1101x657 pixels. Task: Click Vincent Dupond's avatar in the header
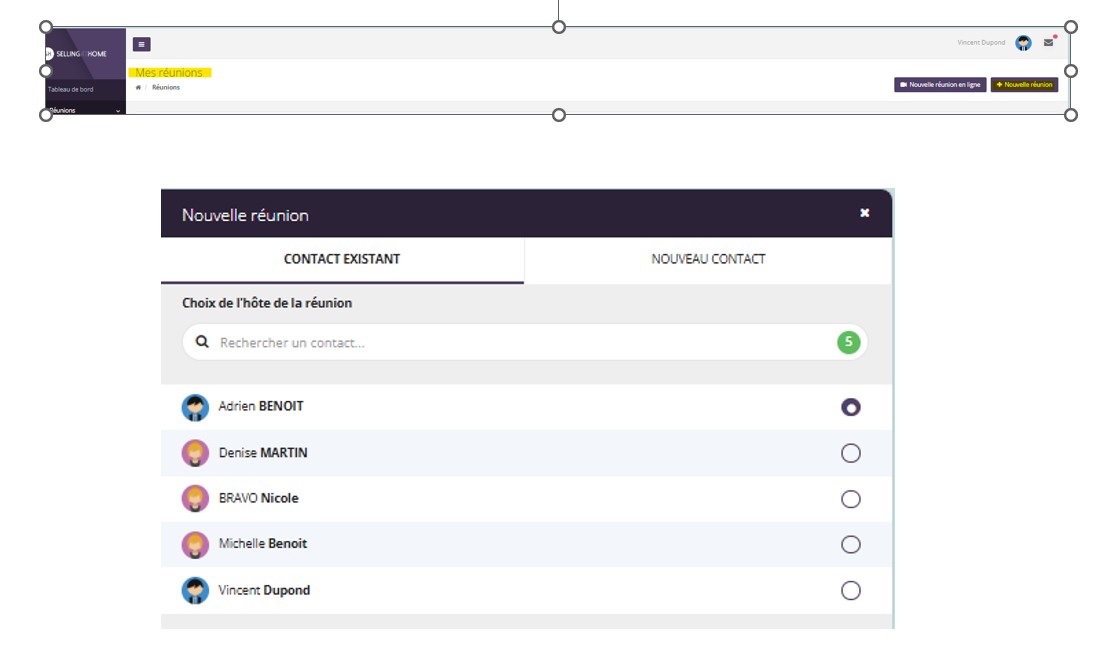[1023, 43]
